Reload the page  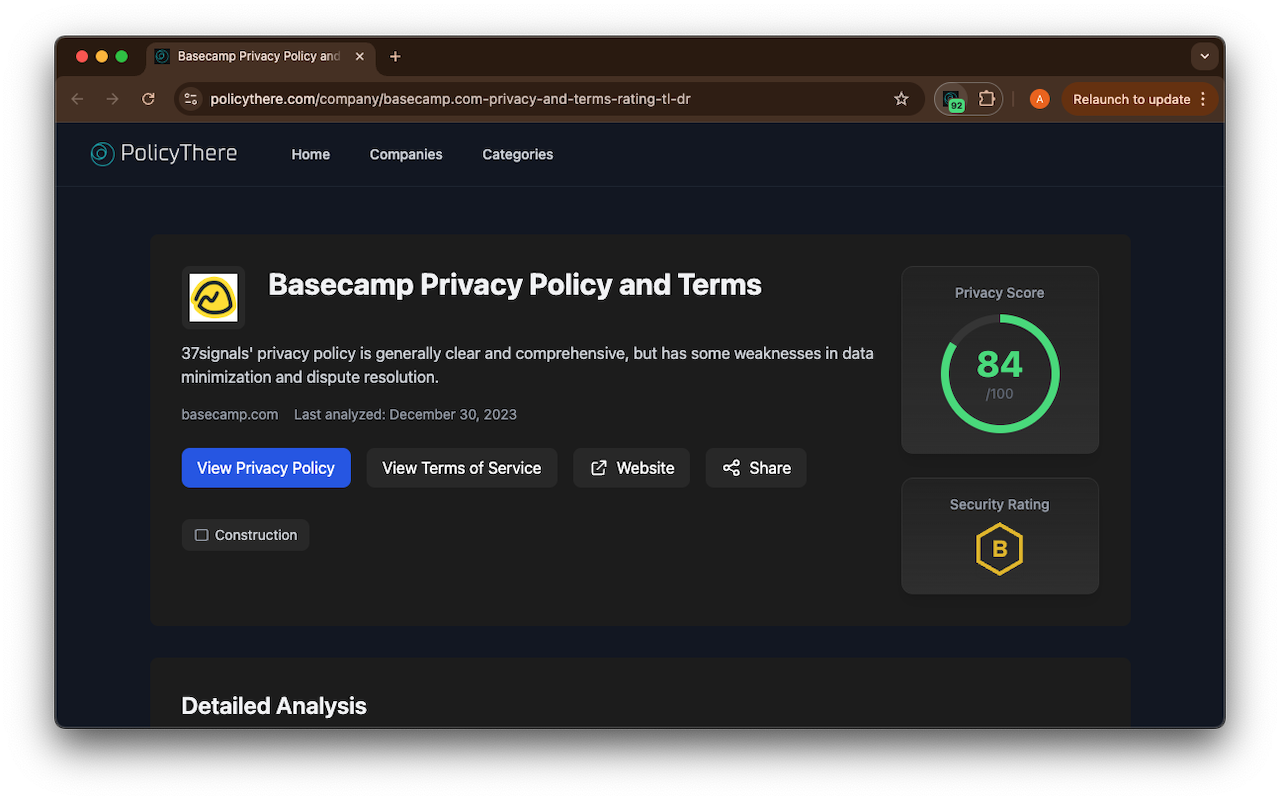(x=148, y=99)
